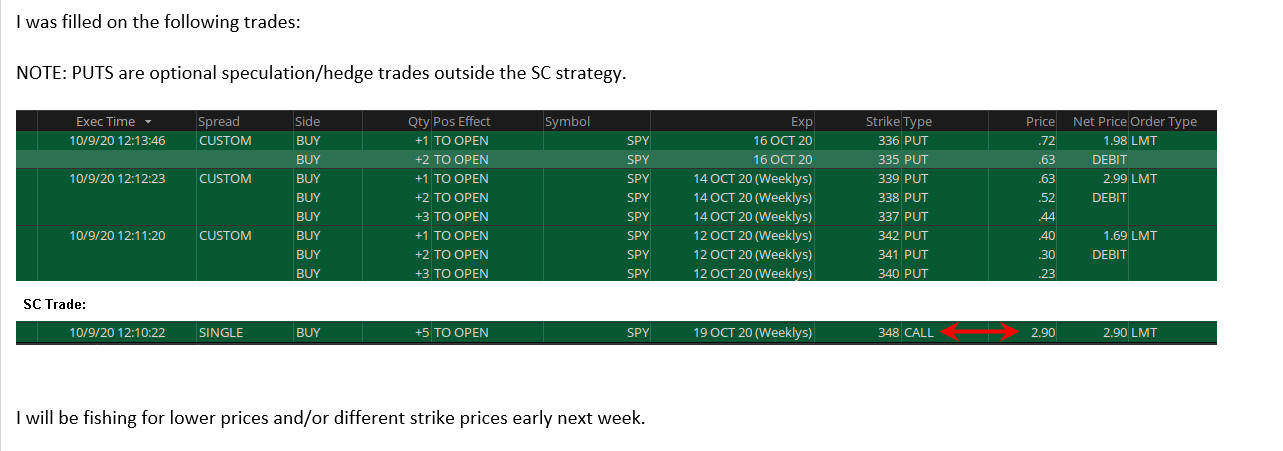Click the Exec Time sort arrow
The image size is (1283, 451).
pos(149,122)
